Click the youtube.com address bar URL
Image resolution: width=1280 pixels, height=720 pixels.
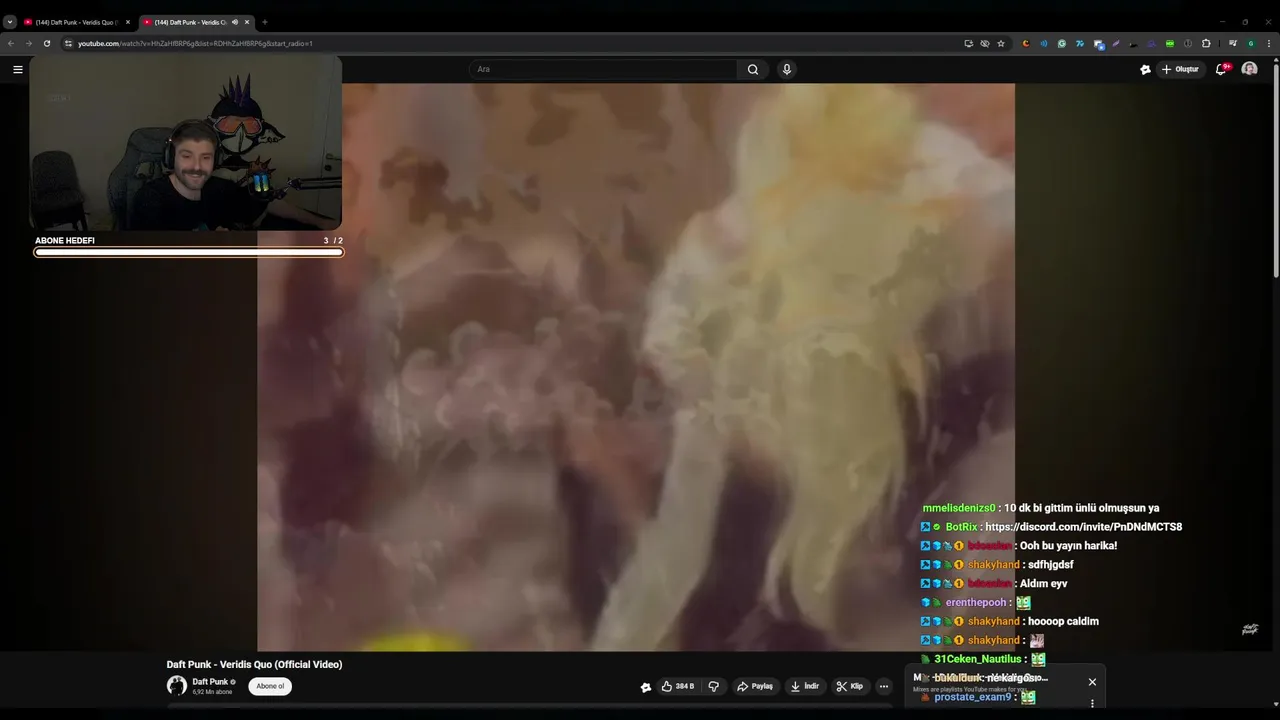click(x=195, y=43)
